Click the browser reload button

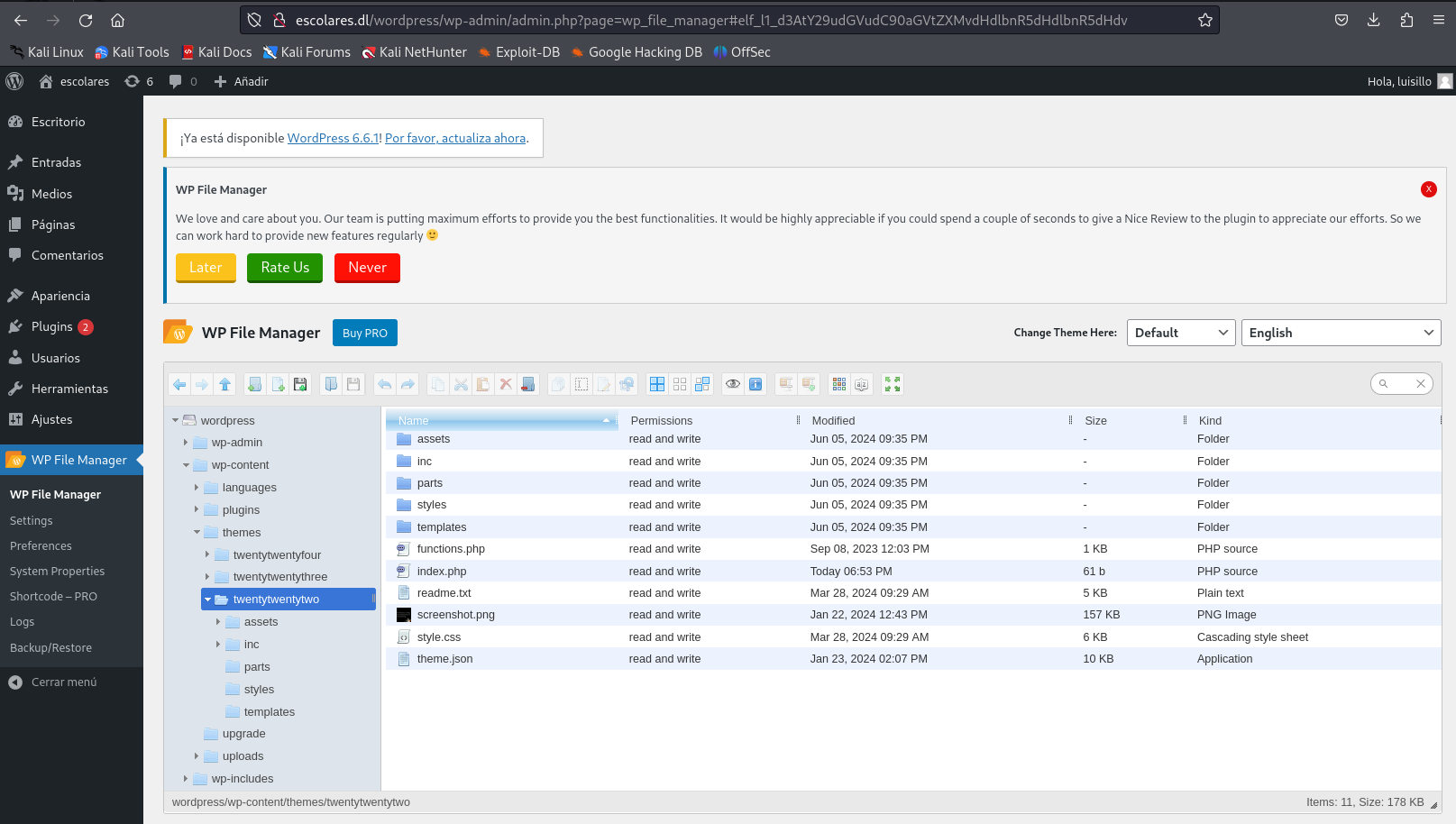point(86,20)
